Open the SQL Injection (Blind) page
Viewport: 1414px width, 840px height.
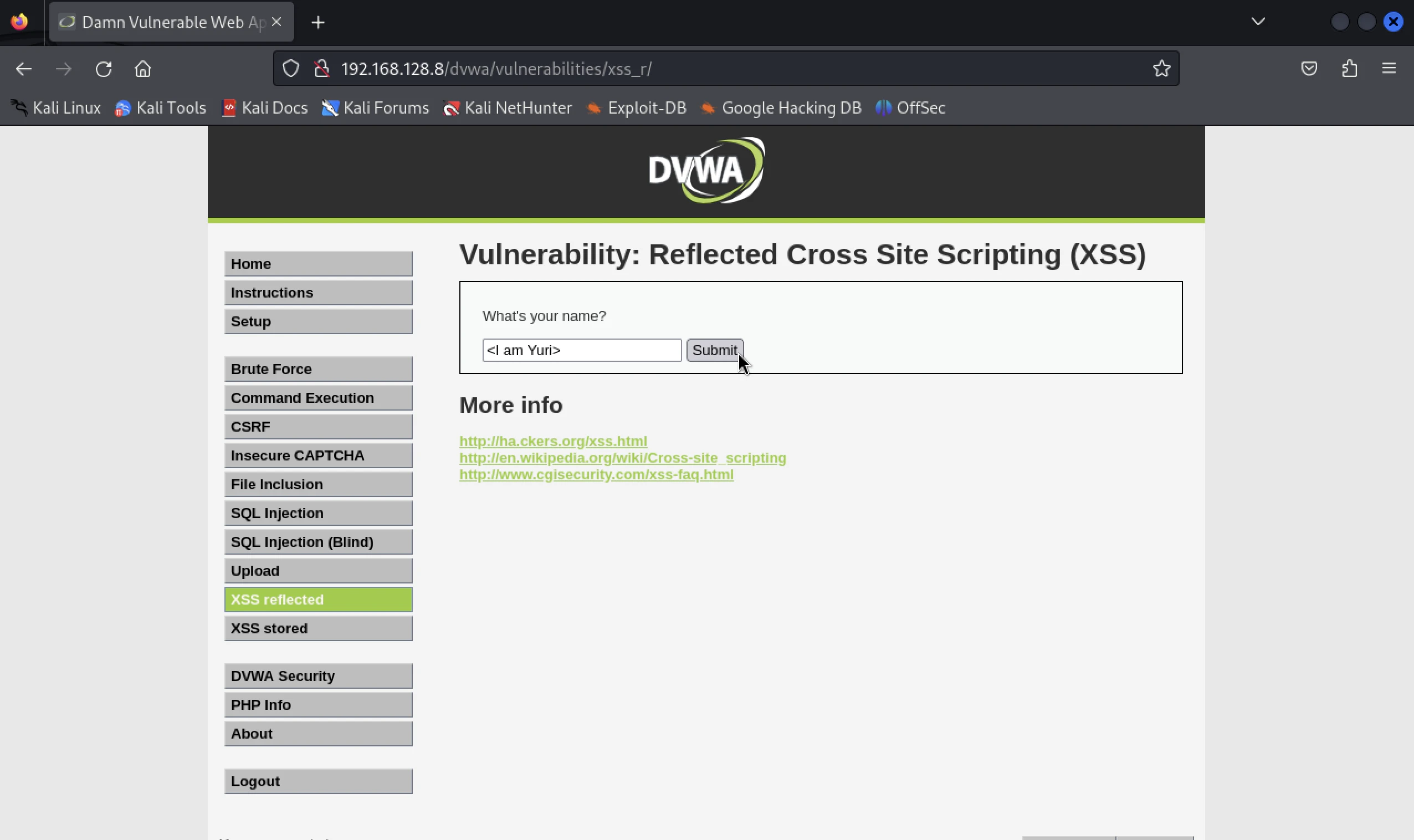[318, 542]
